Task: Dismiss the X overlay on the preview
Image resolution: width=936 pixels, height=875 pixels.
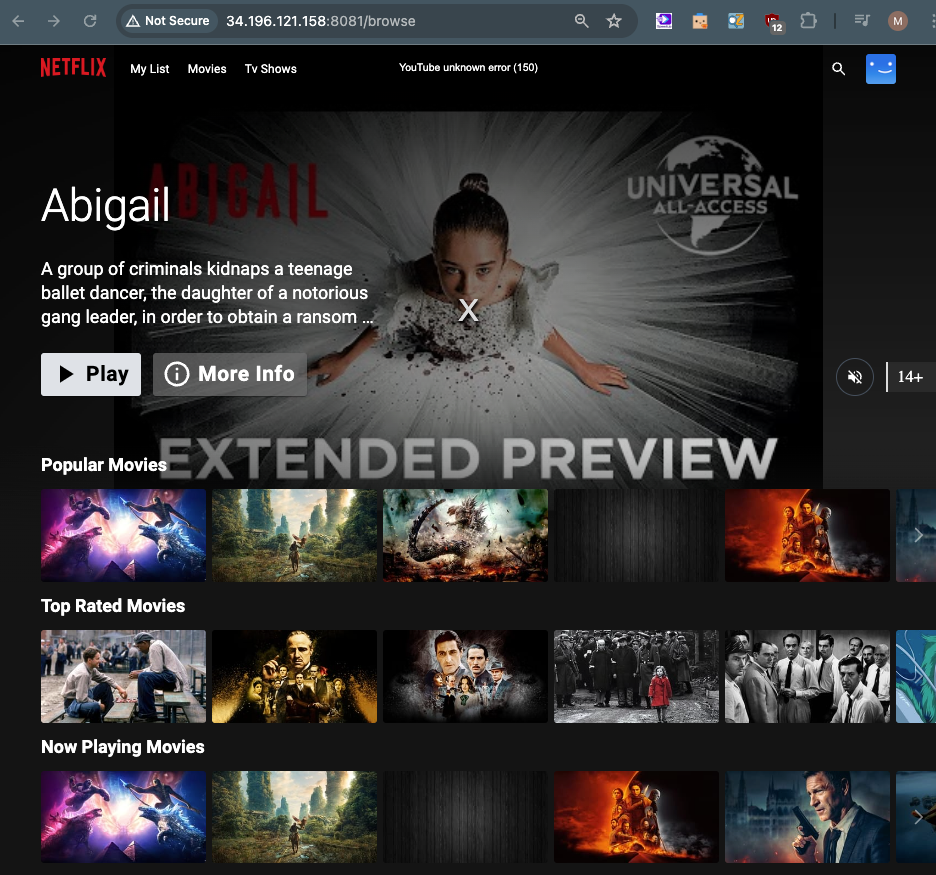Action: coord(468,310)
